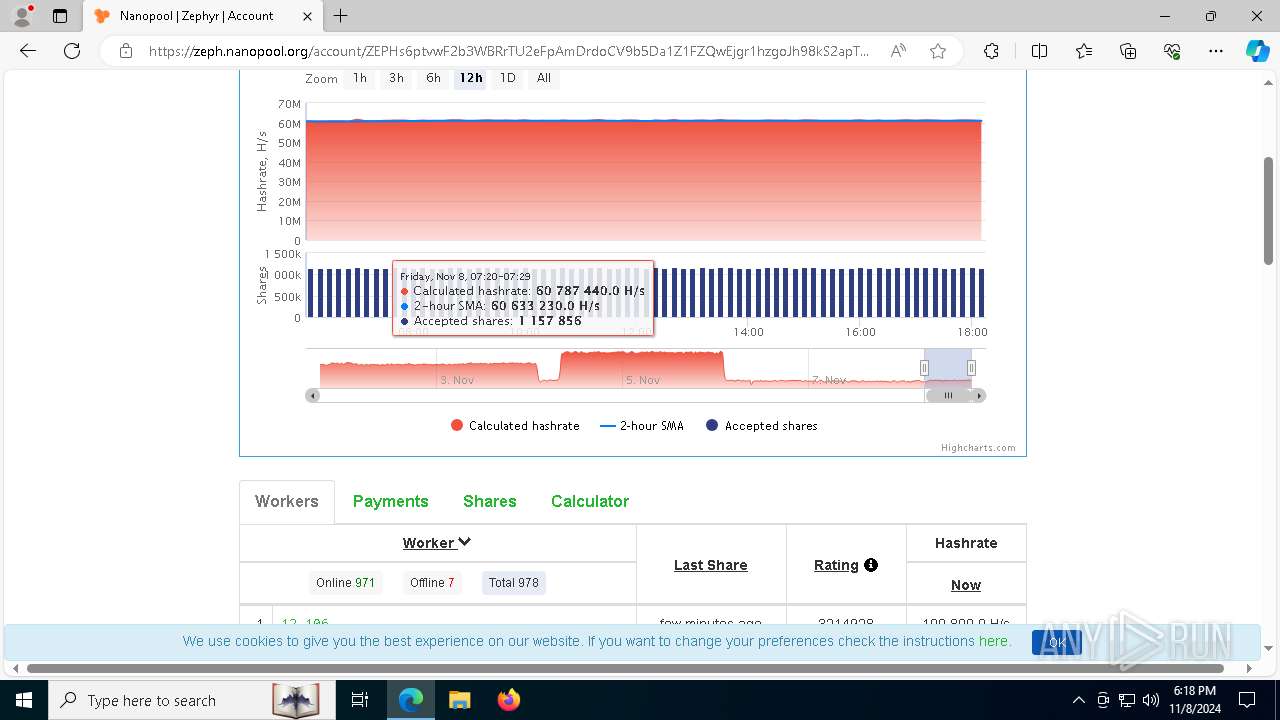Image resolution: width=1280 pixels, height=720 pixels.
Task: Toggle the Accepted shares legend series
Action: (x=762, y=426)
